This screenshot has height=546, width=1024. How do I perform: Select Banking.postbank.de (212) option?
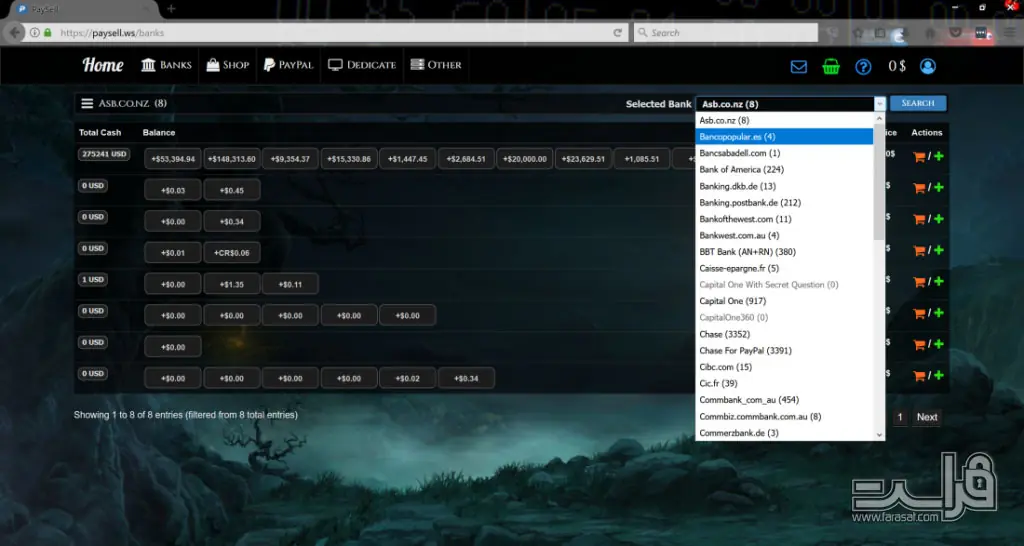(x=784, y=202)
